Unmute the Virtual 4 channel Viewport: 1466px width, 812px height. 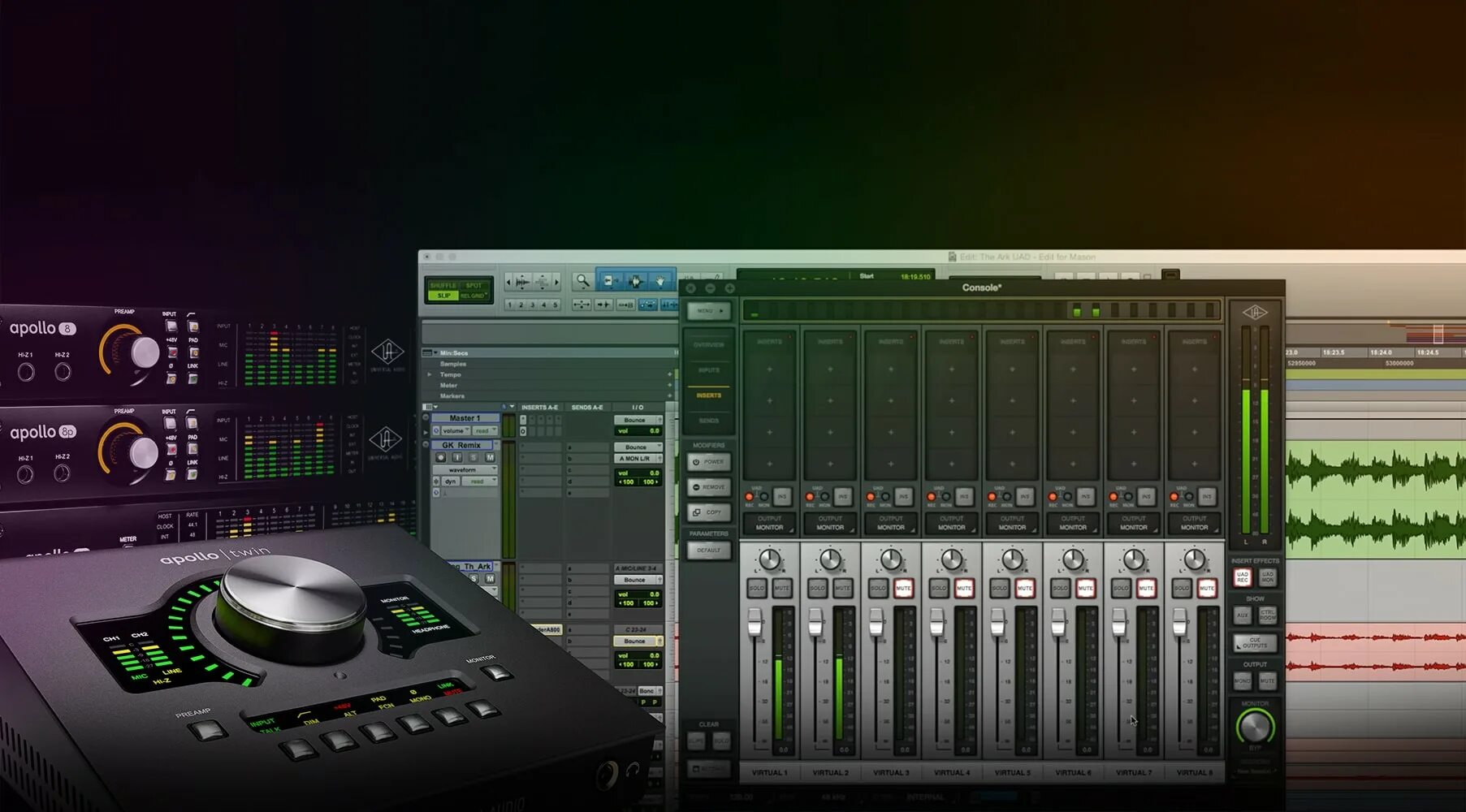(x=964, y=587)
